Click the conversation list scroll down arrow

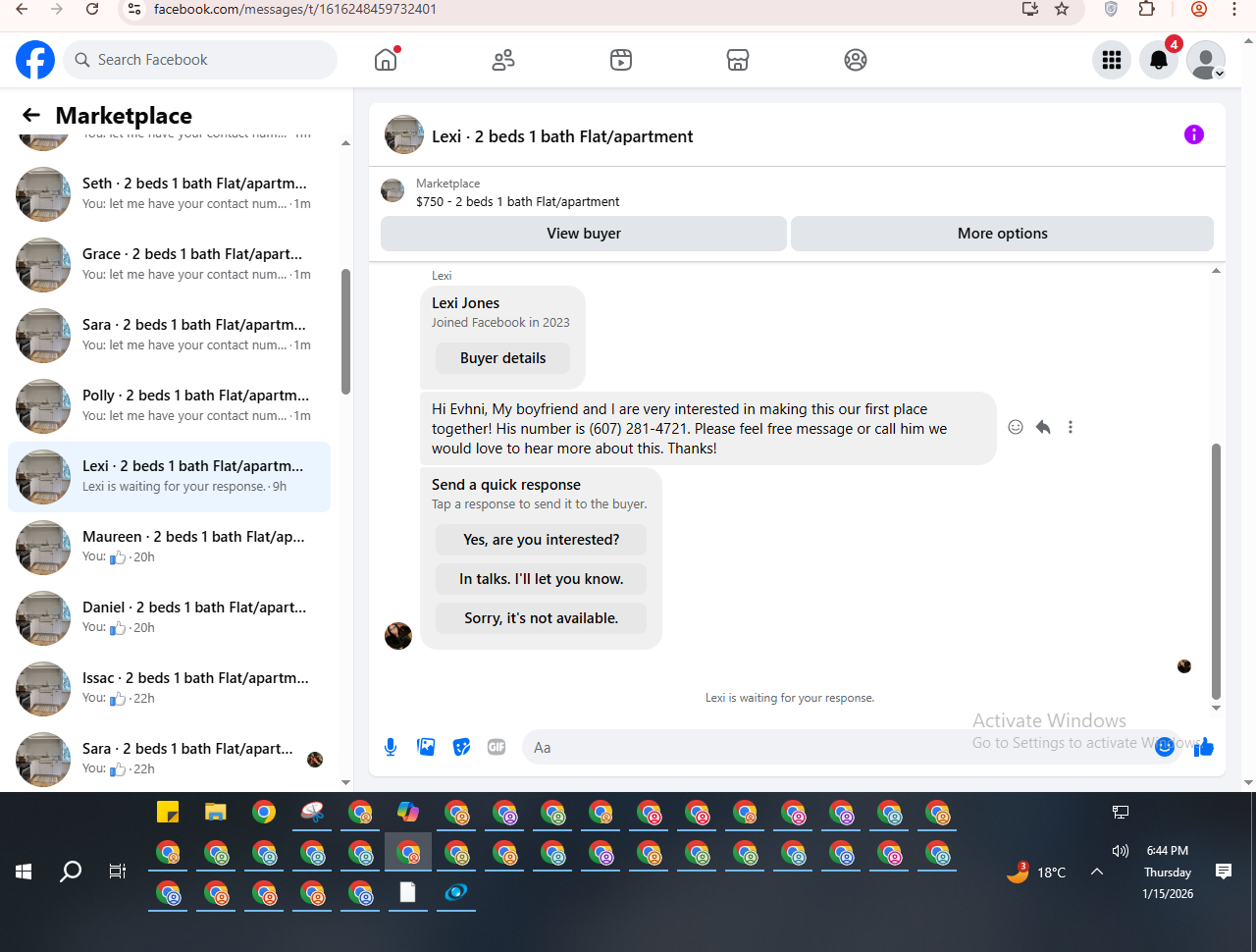click(345, 782)
